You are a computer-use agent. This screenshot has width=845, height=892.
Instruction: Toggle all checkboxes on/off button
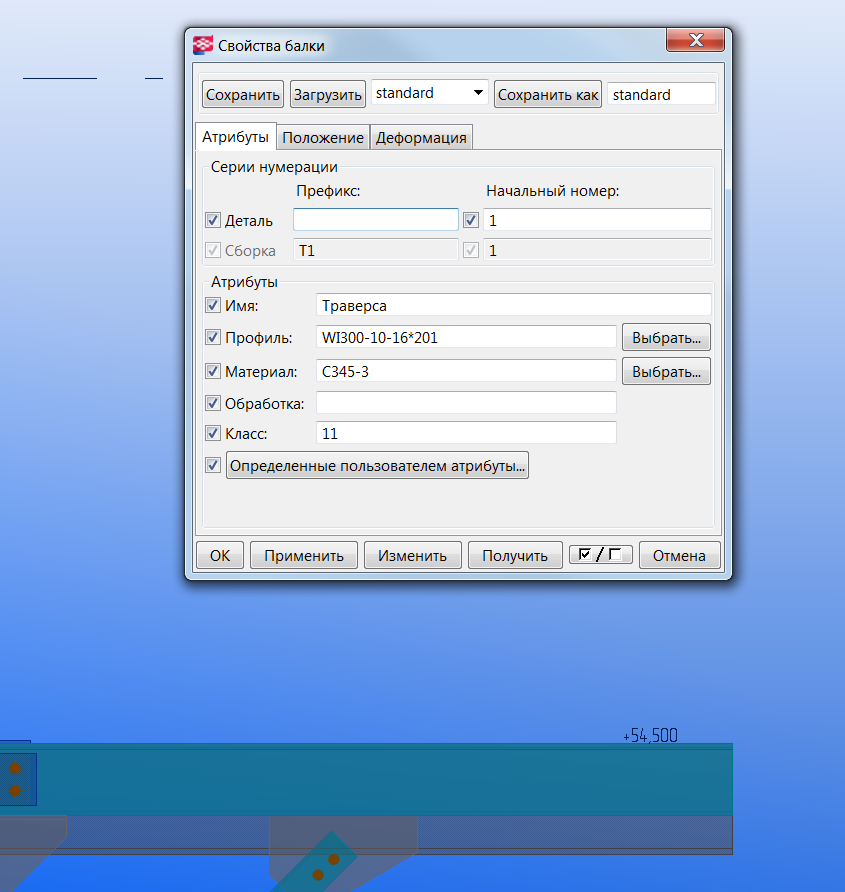(x=600, y=555)
